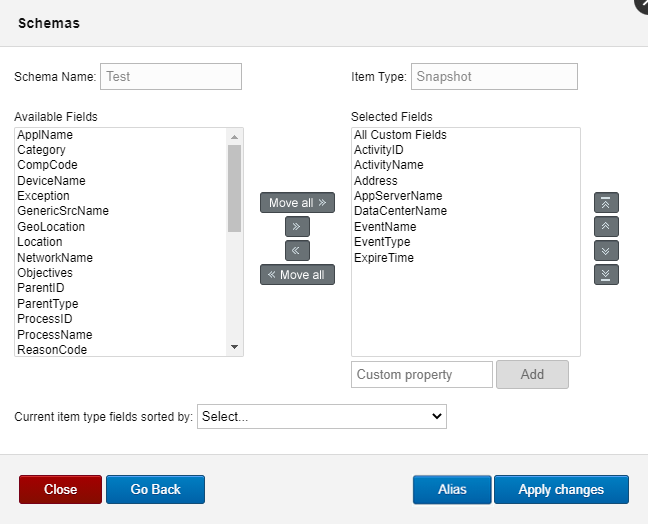Select ReasonCode in Available Fields
This screenshot has height=524, width=648.
52,350
